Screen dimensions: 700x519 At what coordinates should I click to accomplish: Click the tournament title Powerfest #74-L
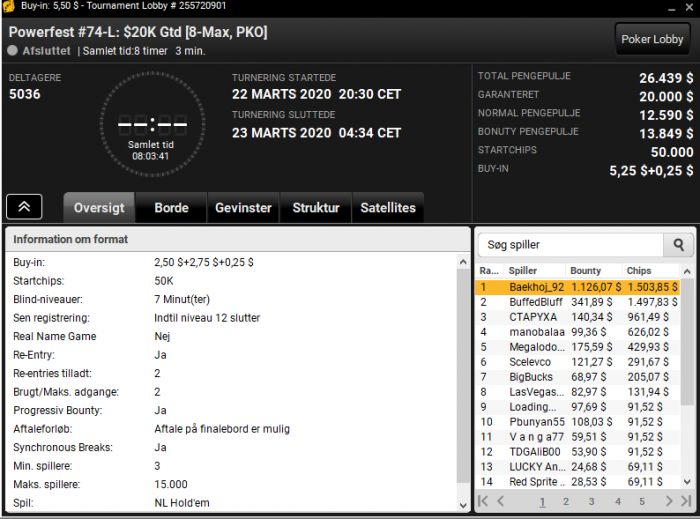(x=138, y=32)
